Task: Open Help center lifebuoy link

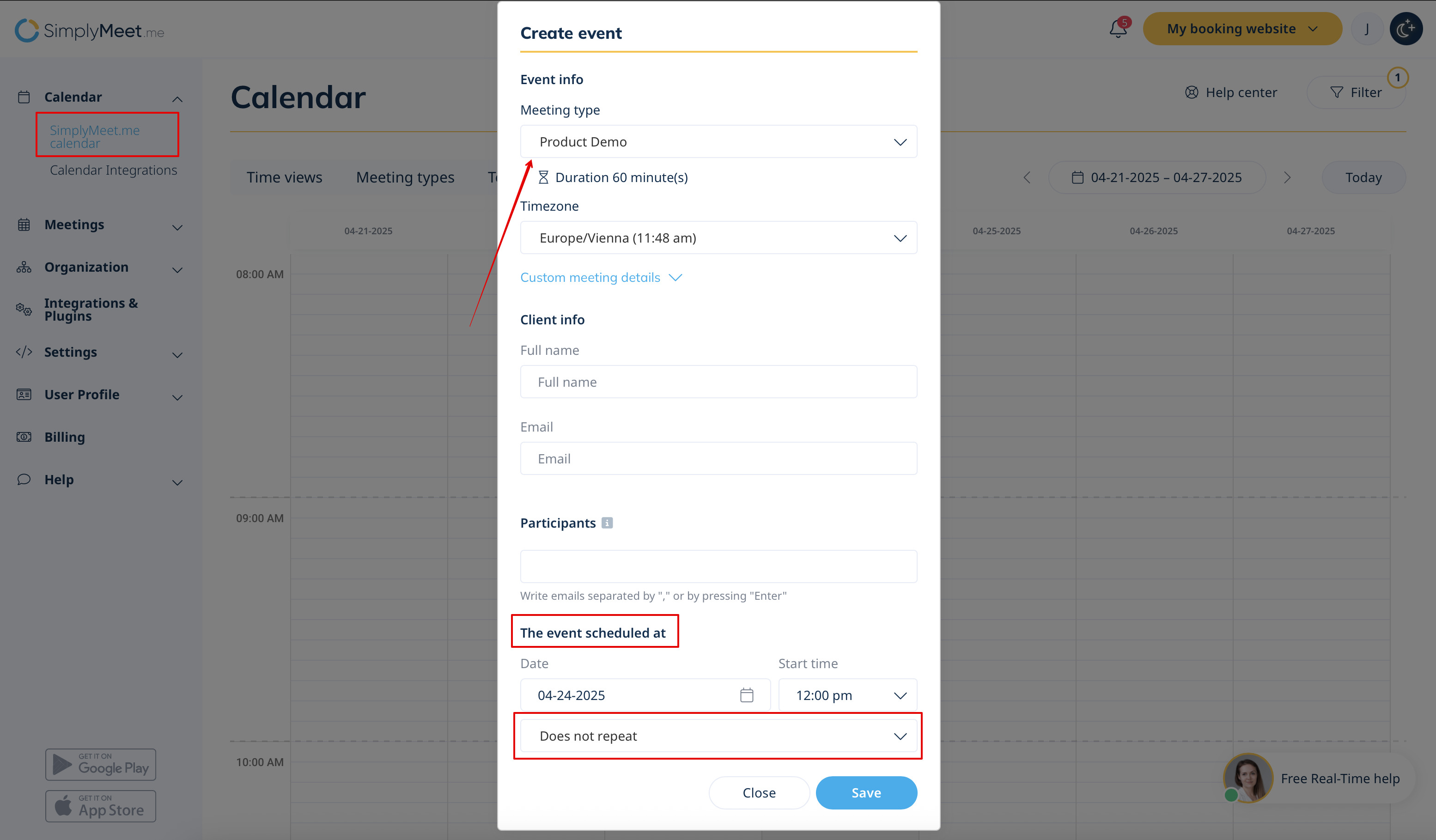Action: (1231, 92)
